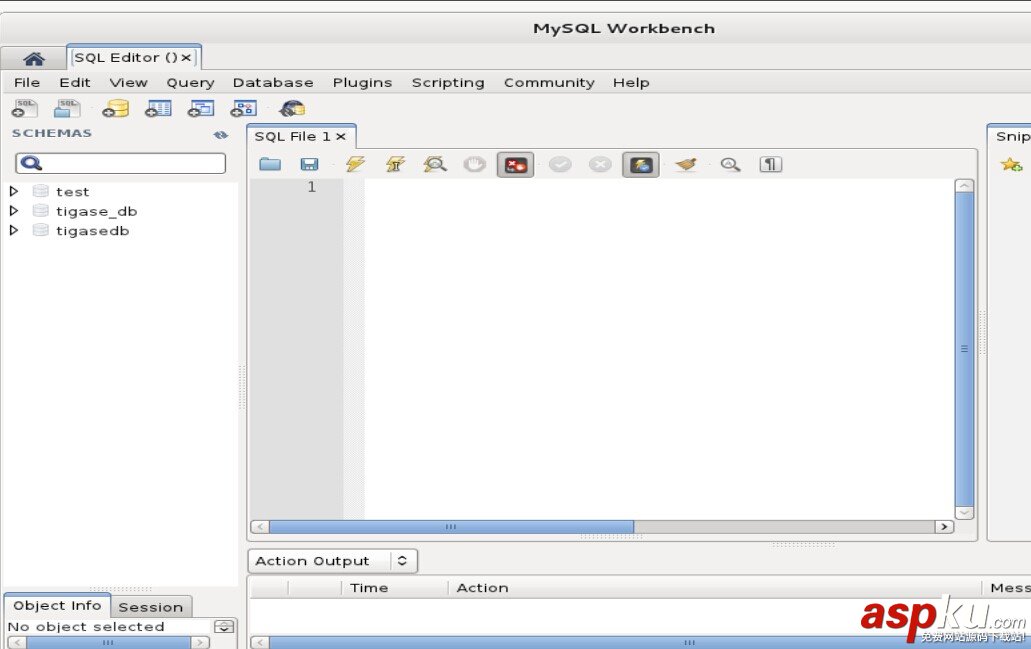Viewport: 1031px width, 649px height.
Task: Execute the script with the lightning bolt icon
Action: point(354,164)
